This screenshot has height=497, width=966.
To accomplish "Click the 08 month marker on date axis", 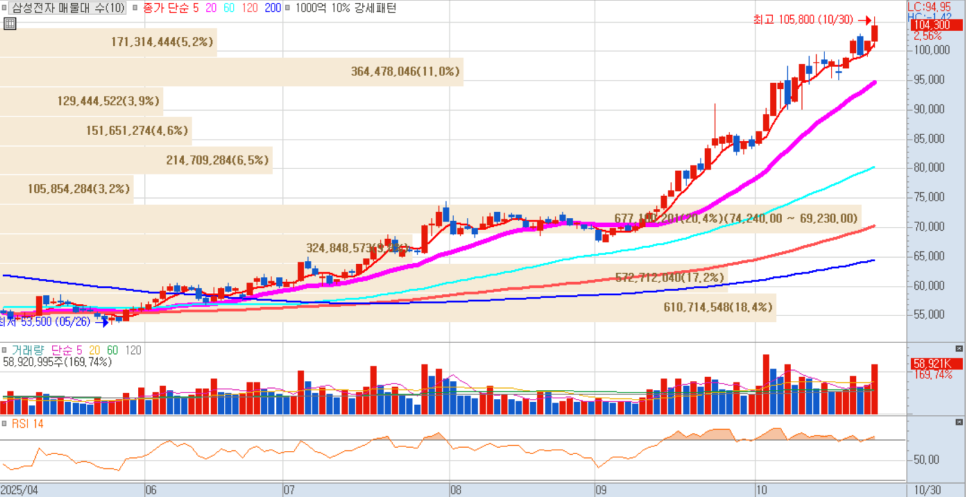I will click(x=456, y=490).
